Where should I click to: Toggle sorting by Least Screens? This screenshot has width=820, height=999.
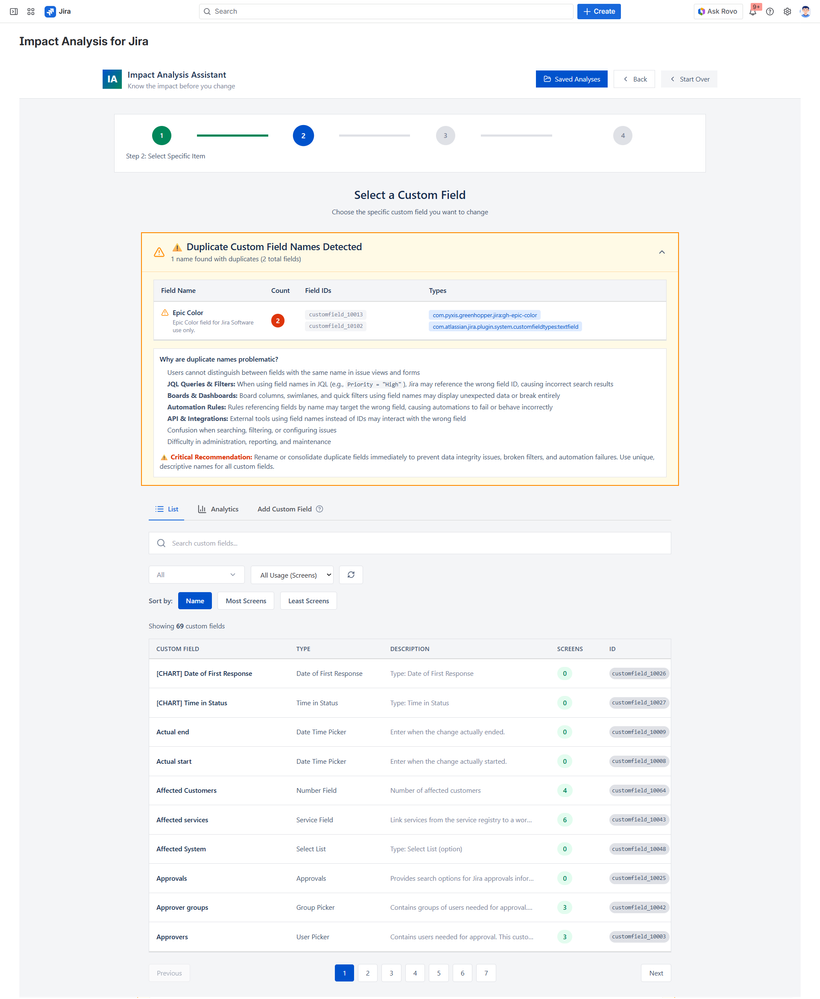click(x=307, y=600)
